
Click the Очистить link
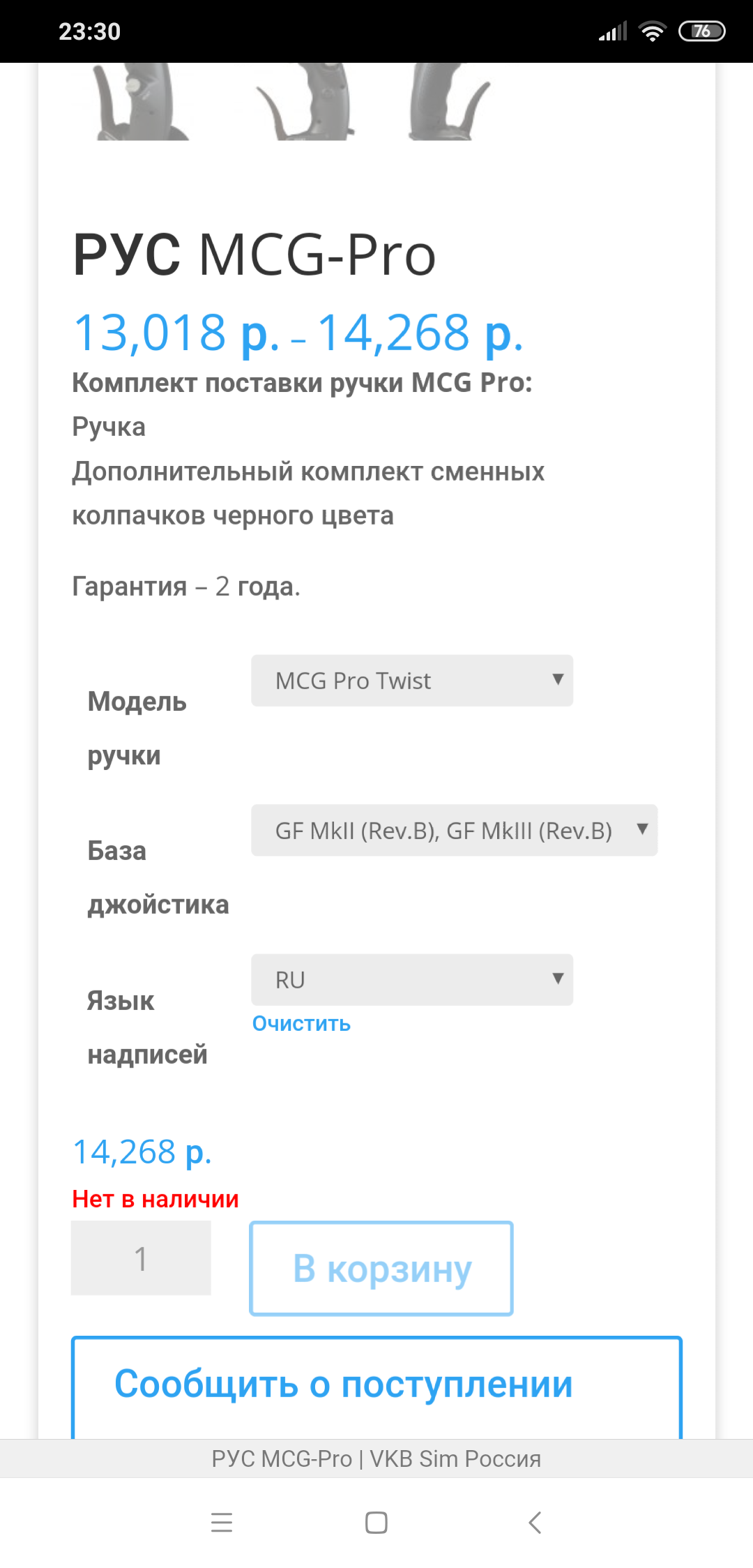301,1023
